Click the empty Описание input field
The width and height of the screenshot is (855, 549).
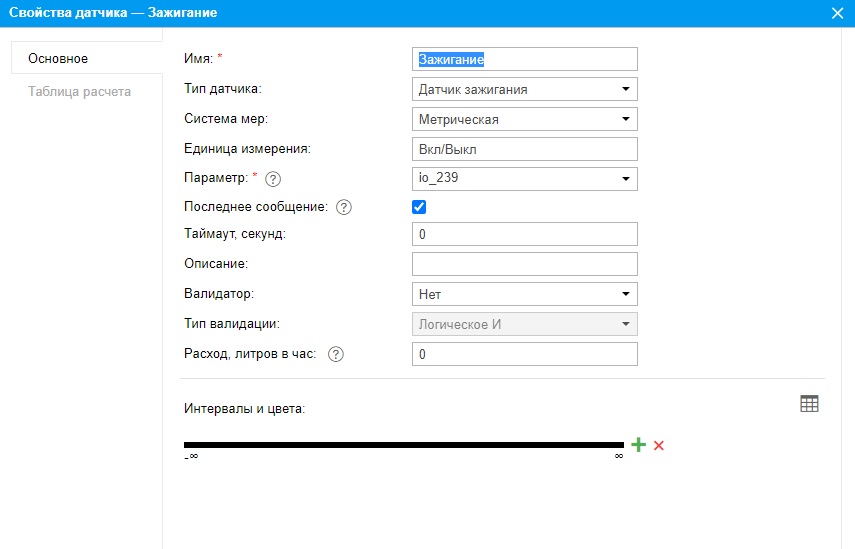525,264
